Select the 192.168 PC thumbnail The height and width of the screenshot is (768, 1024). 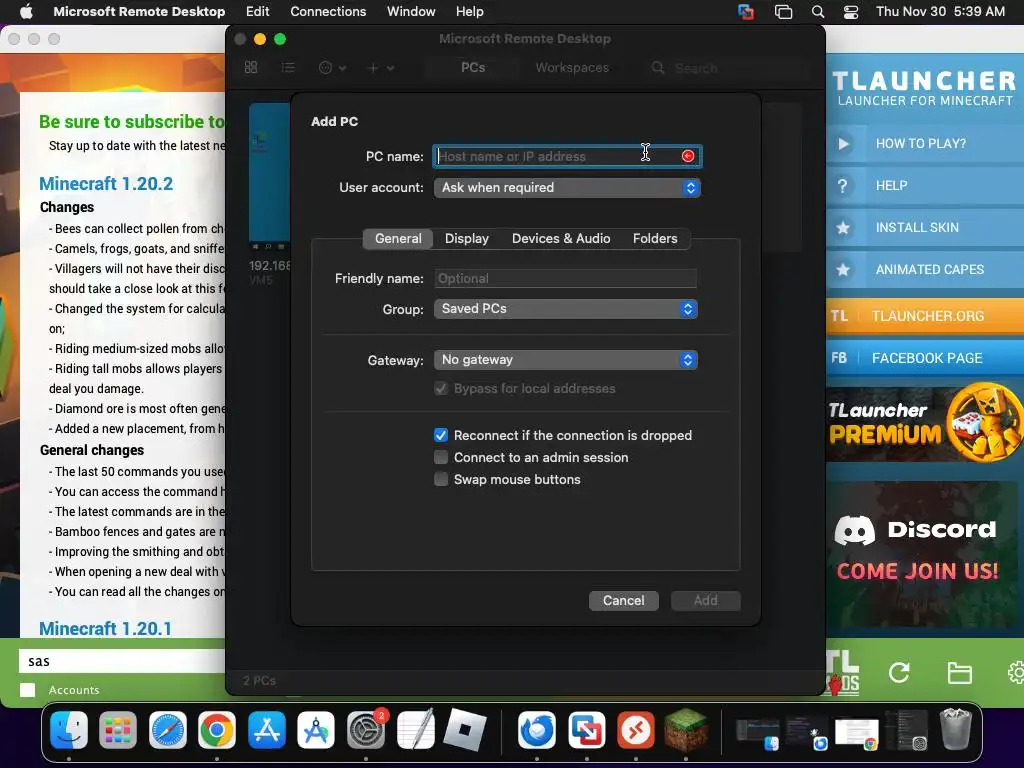[269, 176]
